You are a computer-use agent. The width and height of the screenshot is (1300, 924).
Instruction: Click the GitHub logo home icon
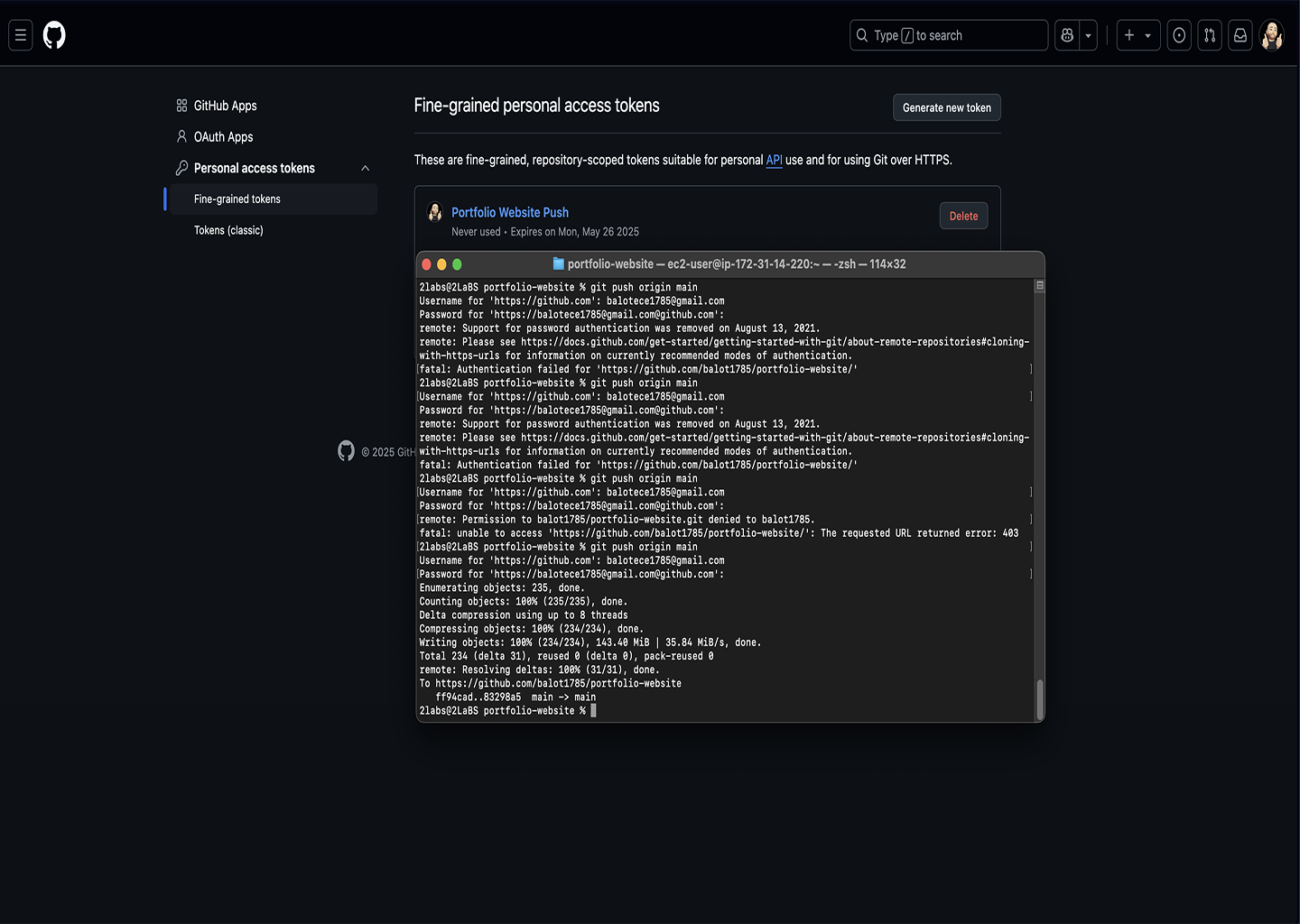[54, 35]
